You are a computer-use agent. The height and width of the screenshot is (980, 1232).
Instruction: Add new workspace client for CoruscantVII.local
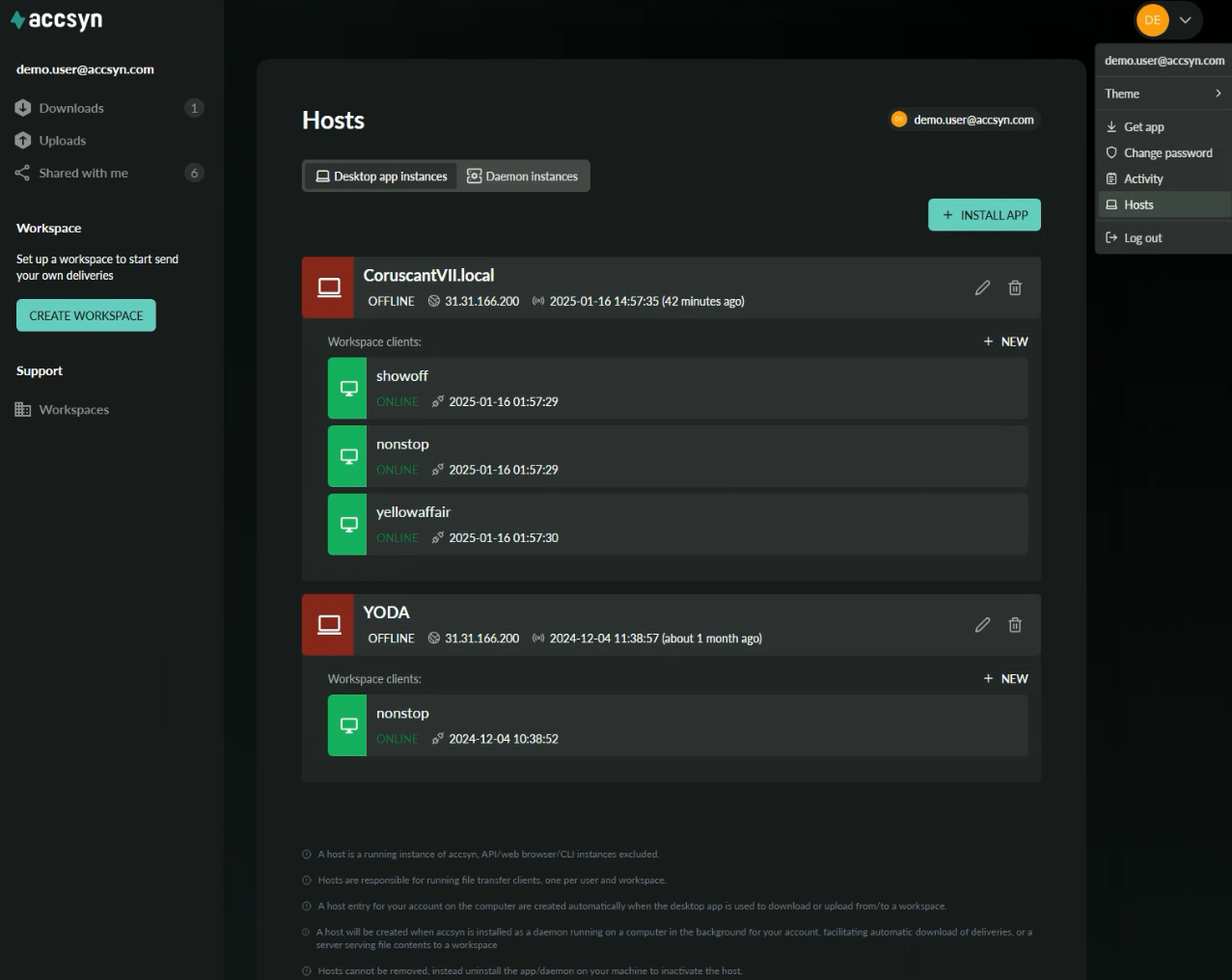(1005, 341)
